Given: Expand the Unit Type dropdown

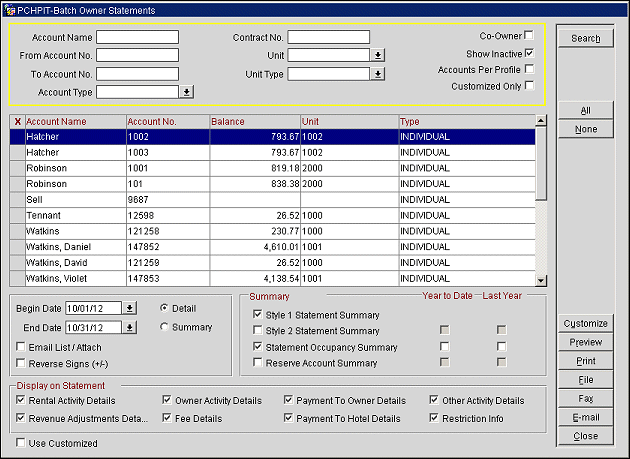Looking at the screenshot, I should tap(377, 73).
